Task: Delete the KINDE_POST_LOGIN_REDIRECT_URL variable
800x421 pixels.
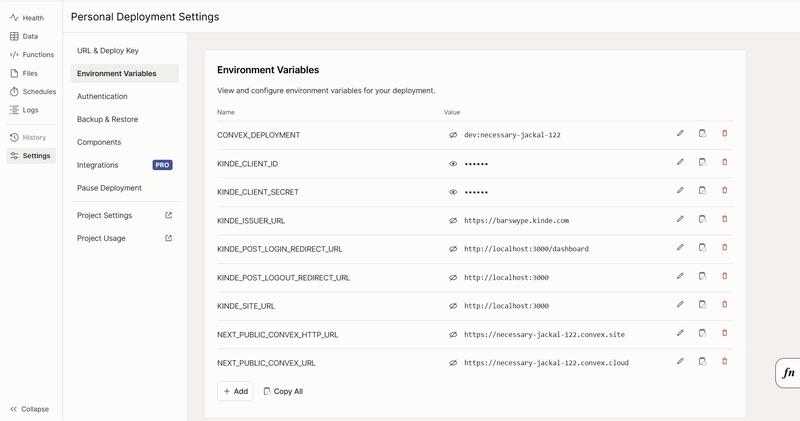Action: coord(724,247)
